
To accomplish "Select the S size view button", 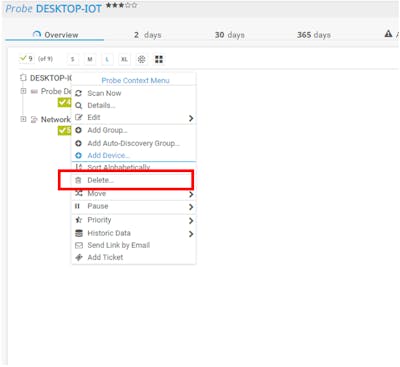I will pyautogui.click(x=72, y=59).
